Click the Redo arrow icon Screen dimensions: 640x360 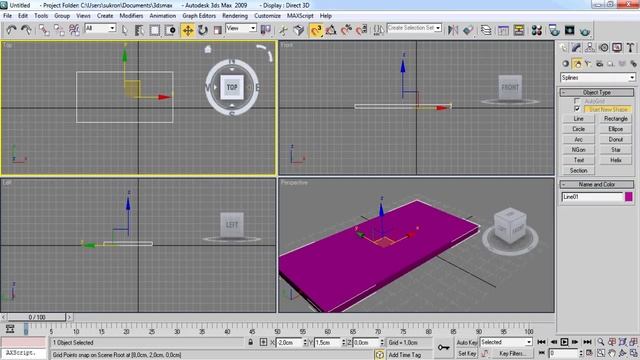(x=26, y=30)
